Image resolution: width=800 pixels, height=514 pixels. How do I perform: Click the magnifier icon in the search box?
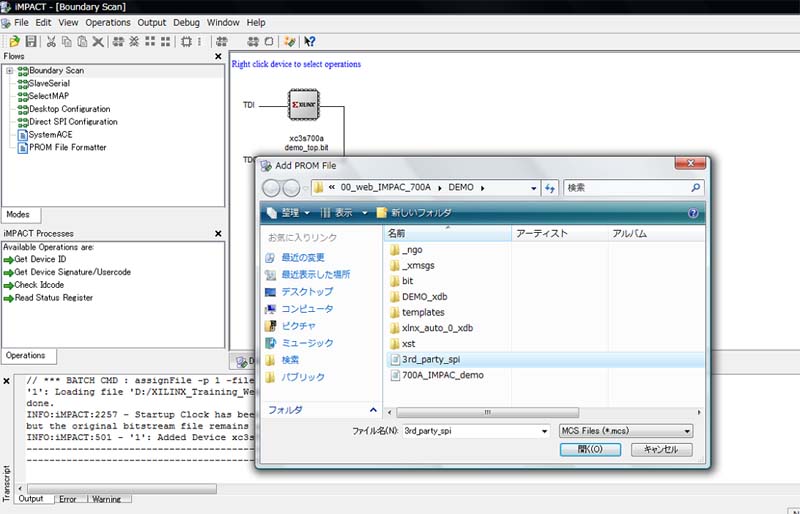tap(695, 187)
